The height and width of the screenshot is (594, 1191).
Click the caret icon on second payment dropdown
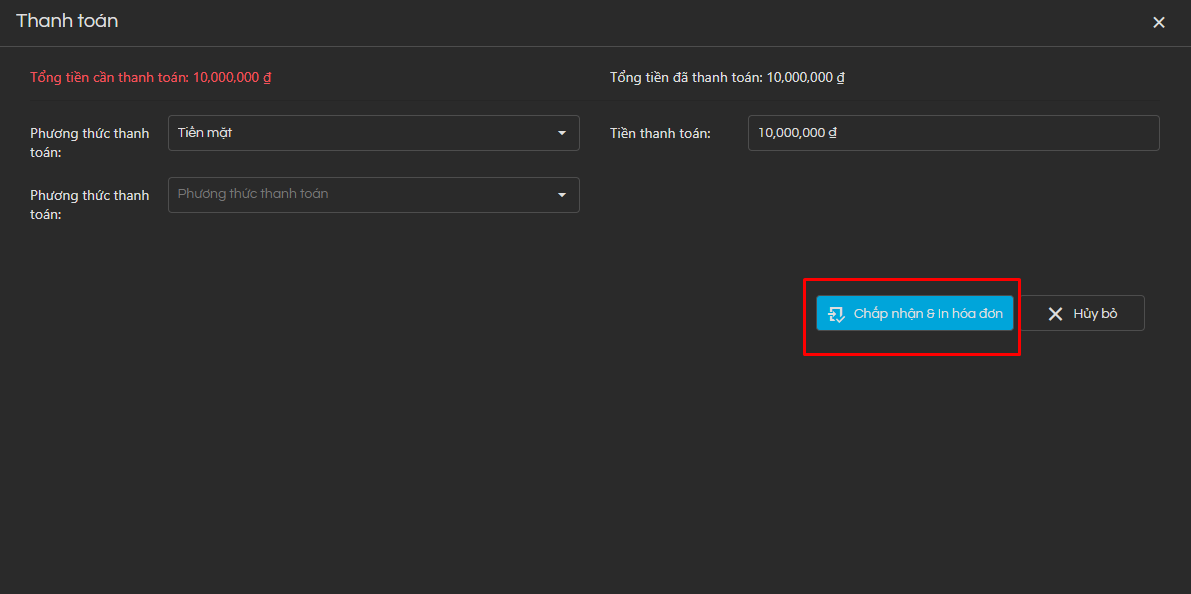tap(562, 195)
